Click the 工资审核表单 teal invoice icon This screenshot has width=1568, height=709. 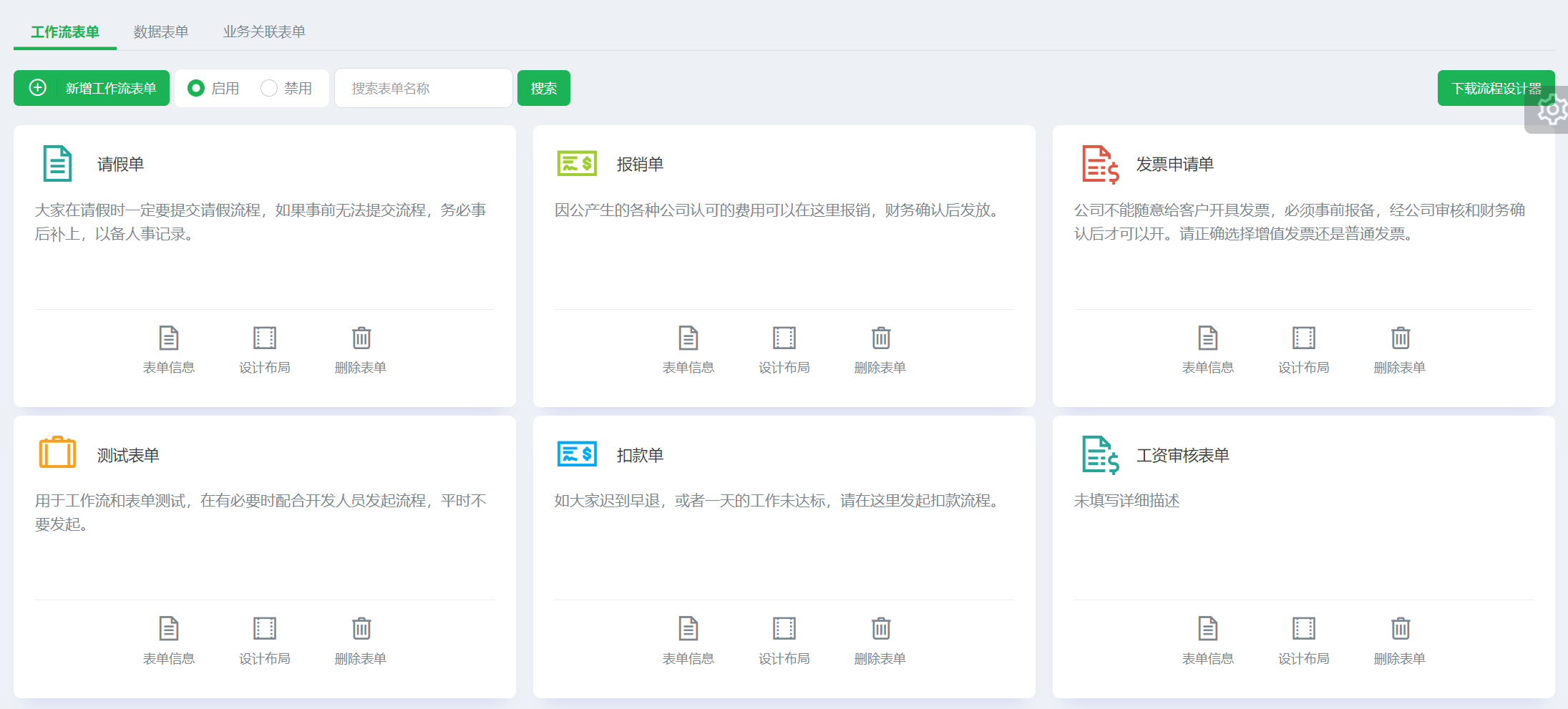[1100, 455]
